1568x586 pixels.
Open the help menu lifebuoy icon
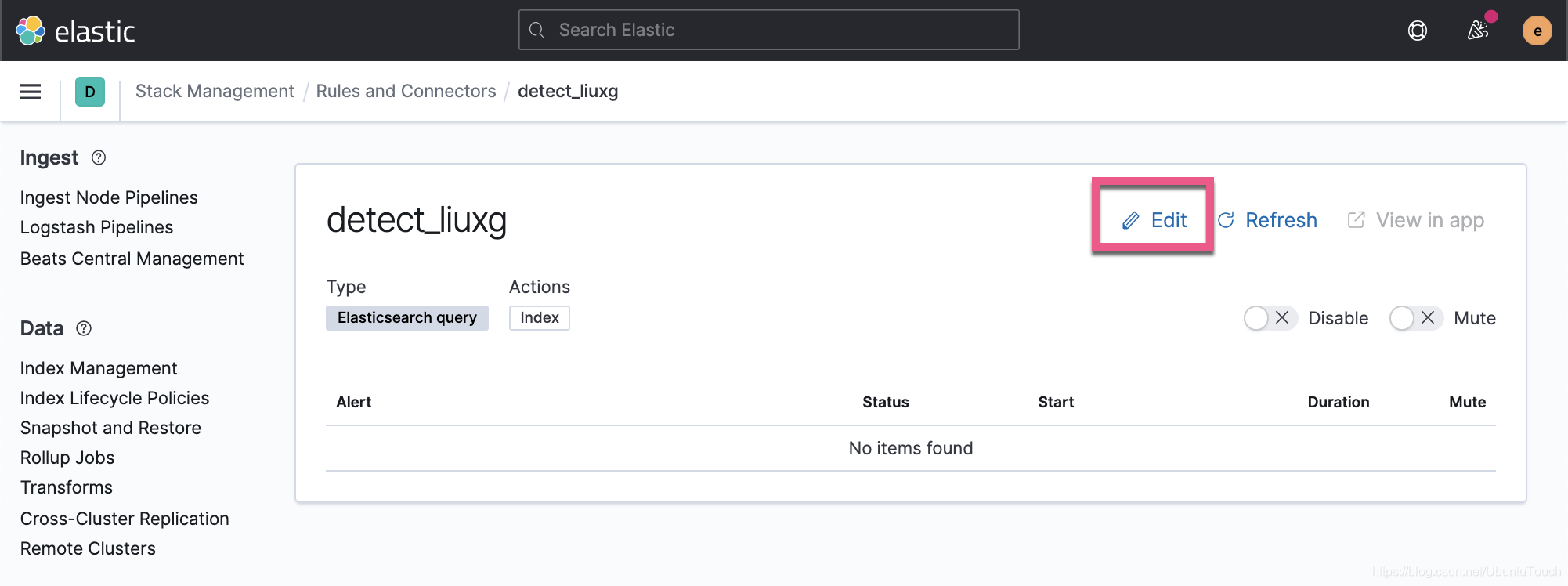[1418, 31]
